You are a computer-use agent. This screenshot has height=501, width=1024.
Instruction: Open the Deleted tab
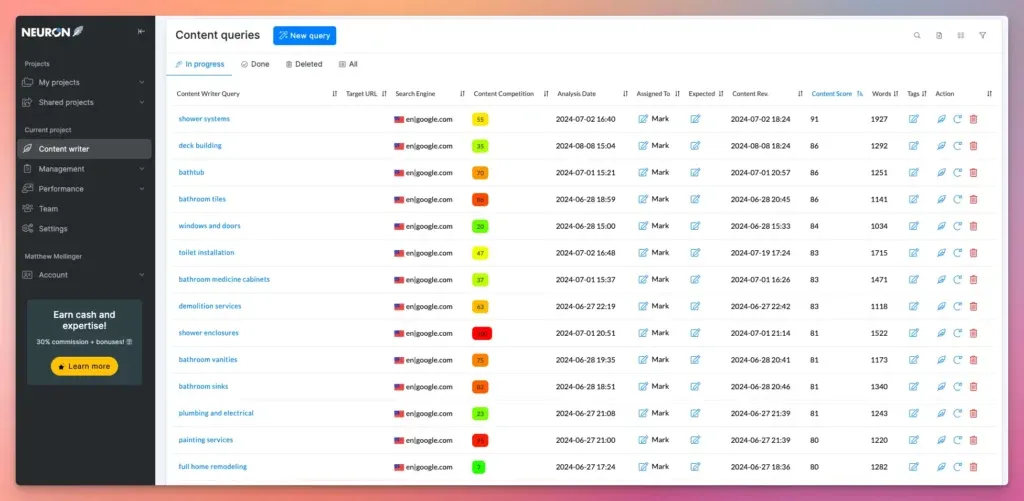point(304,64)
